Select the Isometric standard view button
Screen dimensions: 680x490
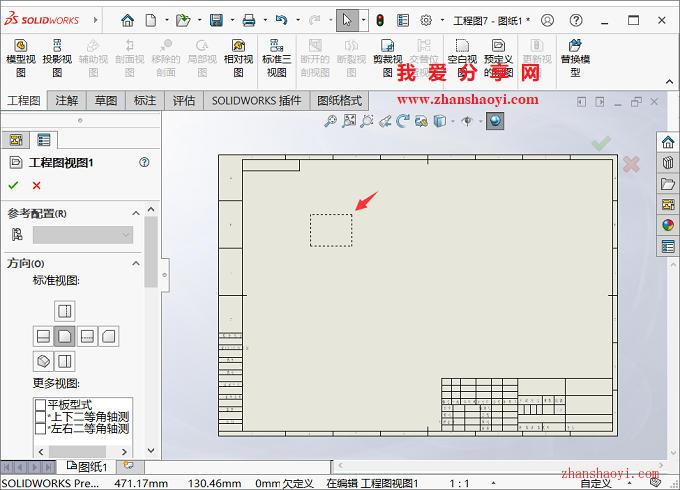(x=43, y=361)
